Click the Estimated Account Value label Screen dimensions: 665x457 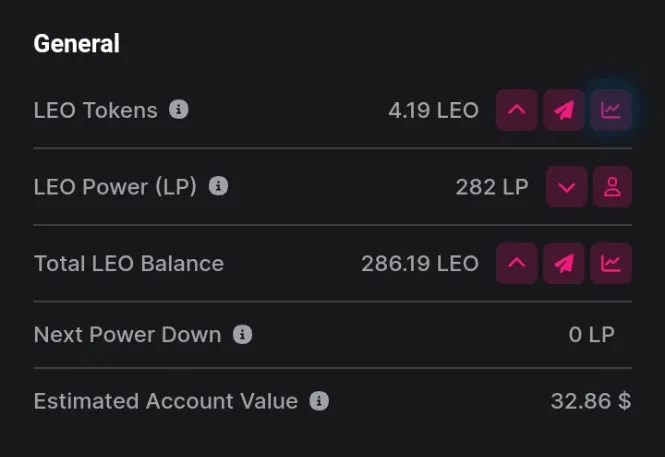click(166, 401)
